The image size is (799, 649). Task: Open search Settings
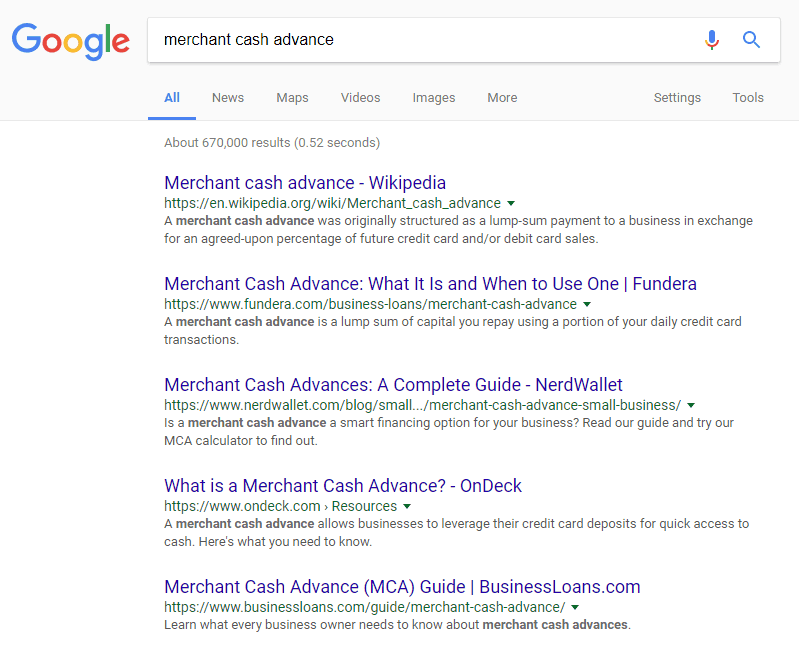(x=677, y=98)
